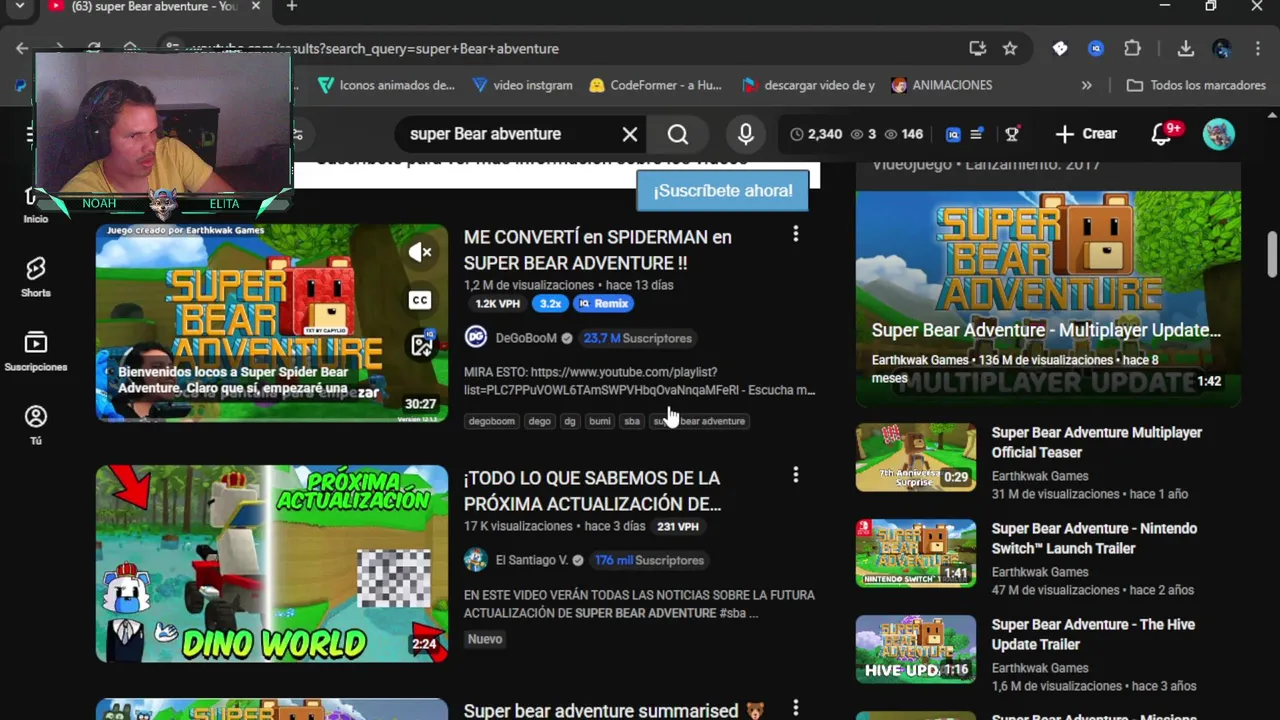Image resolution: width=1280 pixels, height=720 pixels.
Task: Click the trophy icon in the header
Action: 1012,134
